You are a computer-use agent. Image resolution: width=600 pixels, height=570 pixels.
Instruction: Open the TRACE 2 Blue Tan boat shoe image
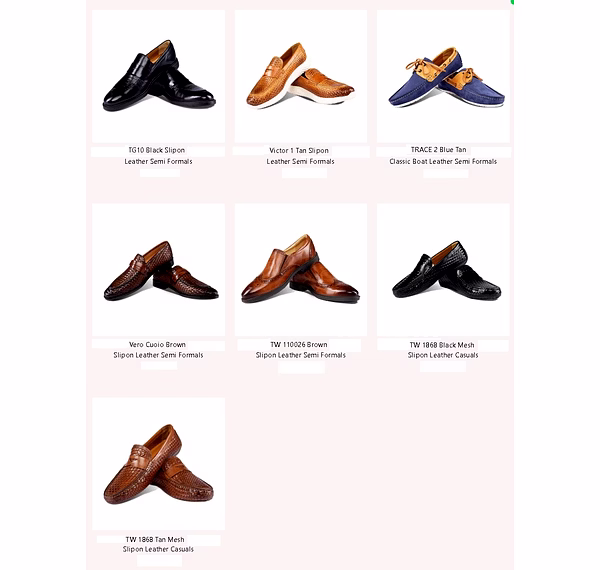point(443,77)
